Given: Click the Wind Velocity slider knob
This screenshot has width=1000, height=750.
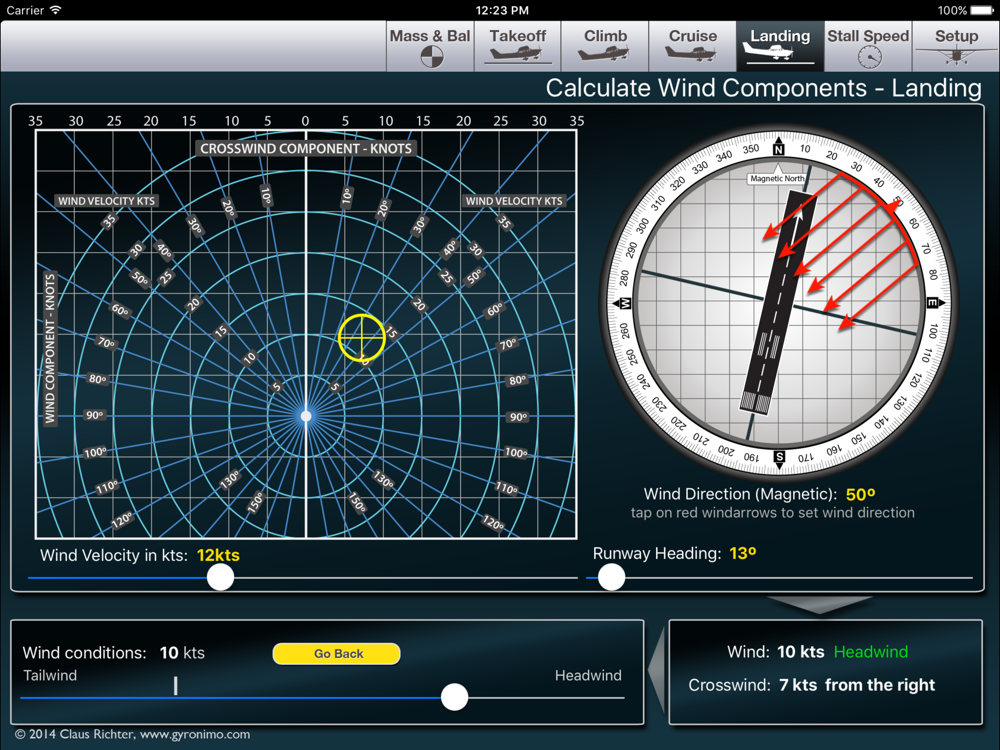Looking at the screenshot, I should click(x=221, y=578).
